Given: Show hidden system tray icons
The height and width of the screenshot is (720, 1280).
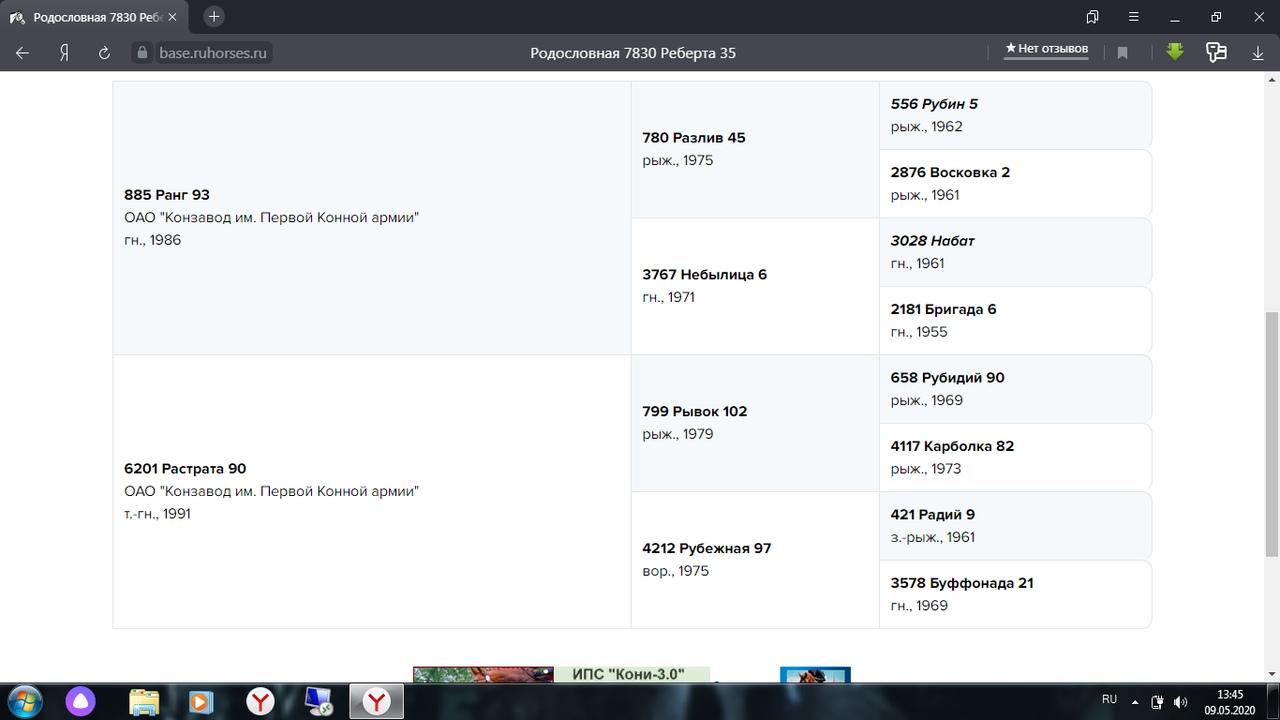Looking at the screenshot, I should point(1136,701).
